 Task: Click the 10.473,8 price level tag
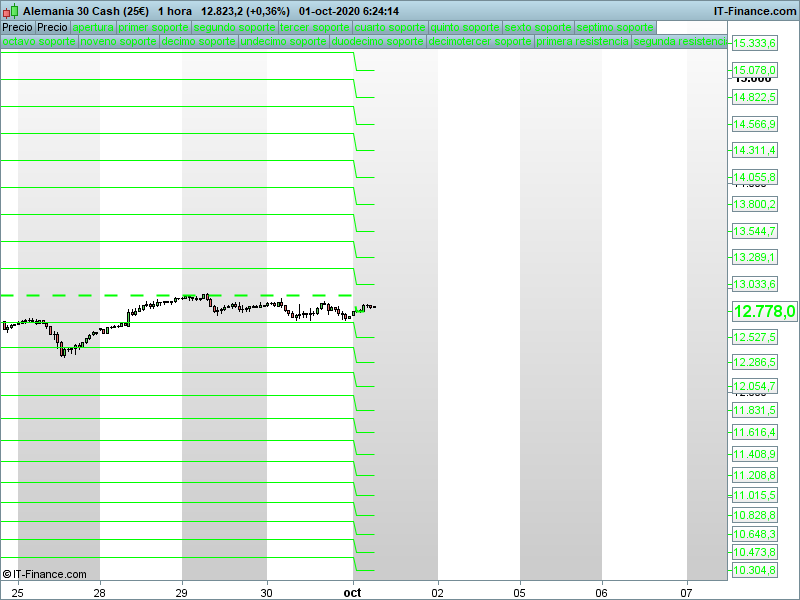(755, 552)
